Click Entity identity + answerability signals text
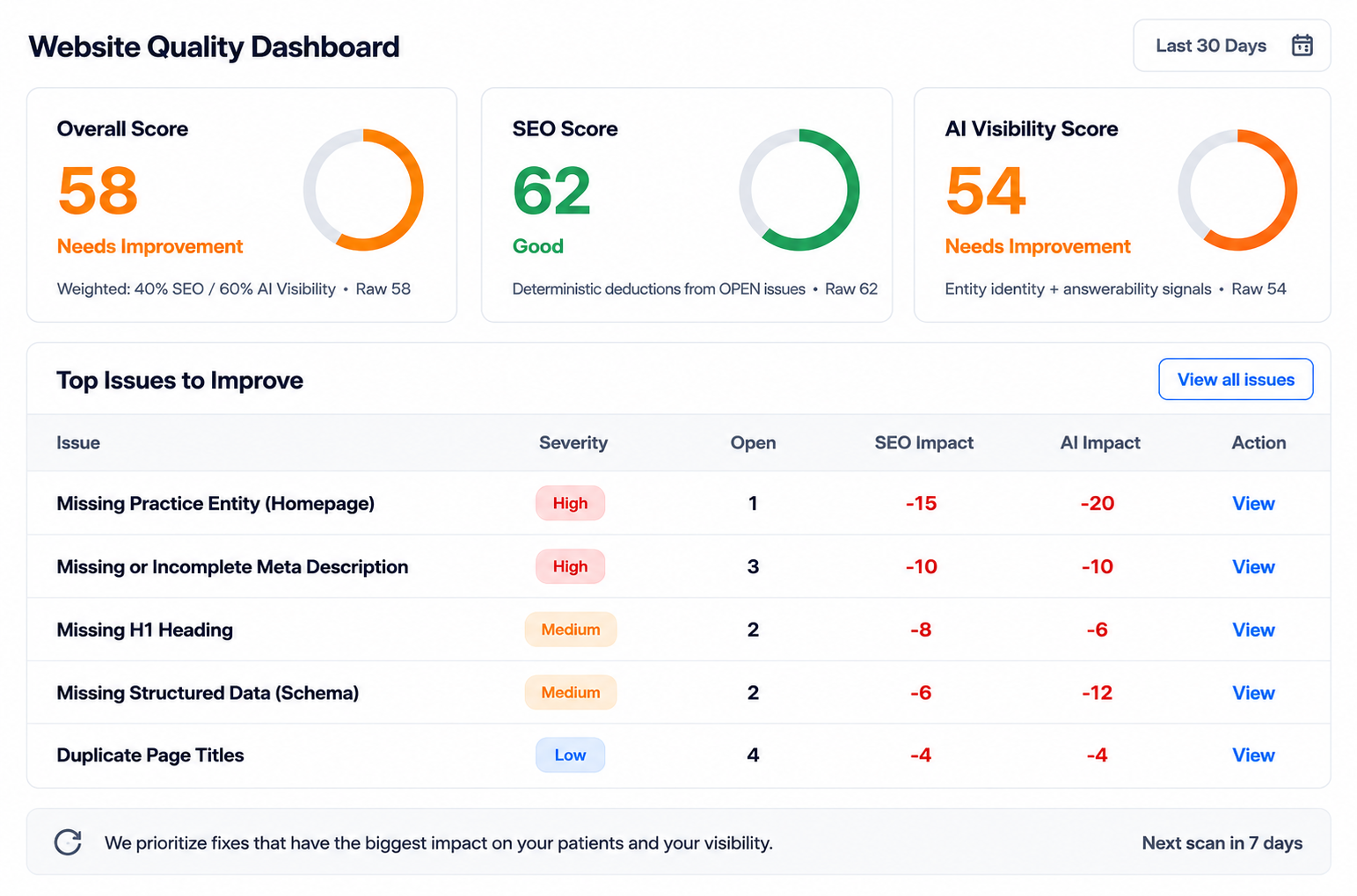1357x896 pixels. pos(1077,288)
